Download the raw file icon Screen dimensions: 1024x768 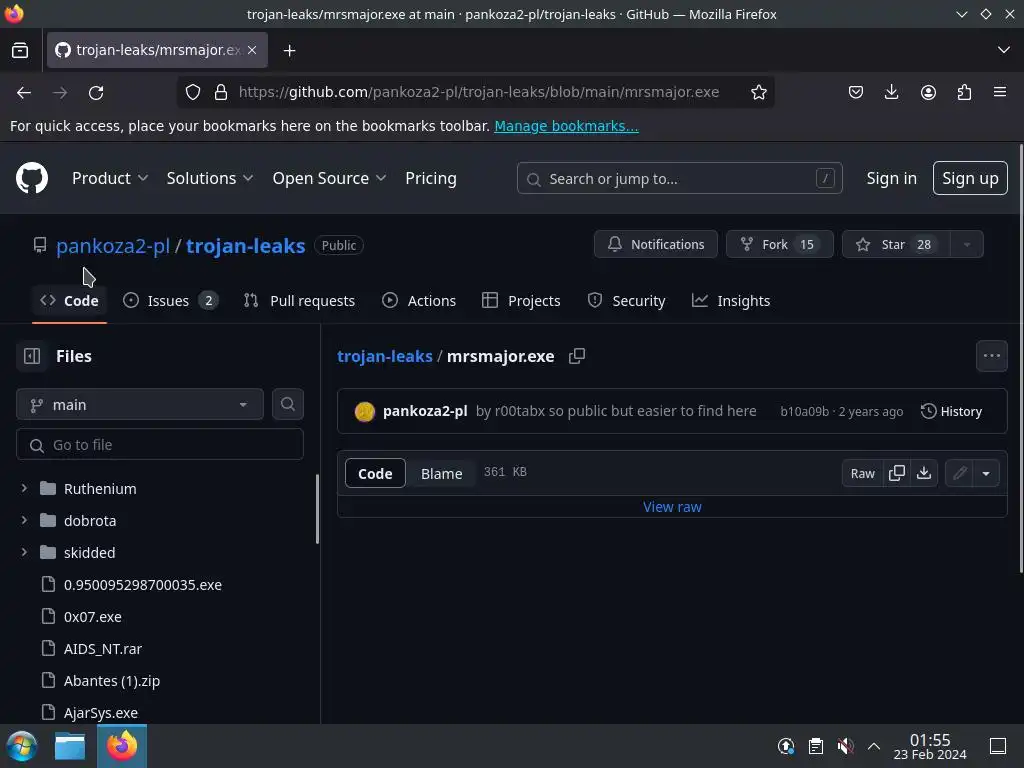[923, 473]
